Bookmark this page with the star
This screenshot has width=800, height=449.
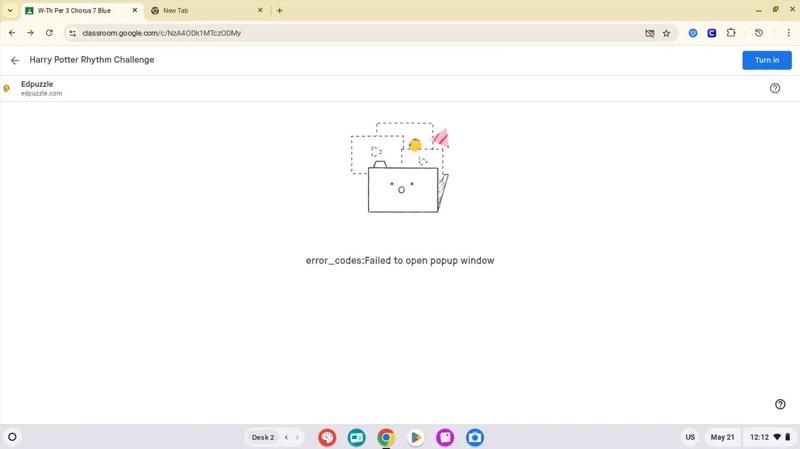point(666,33)
